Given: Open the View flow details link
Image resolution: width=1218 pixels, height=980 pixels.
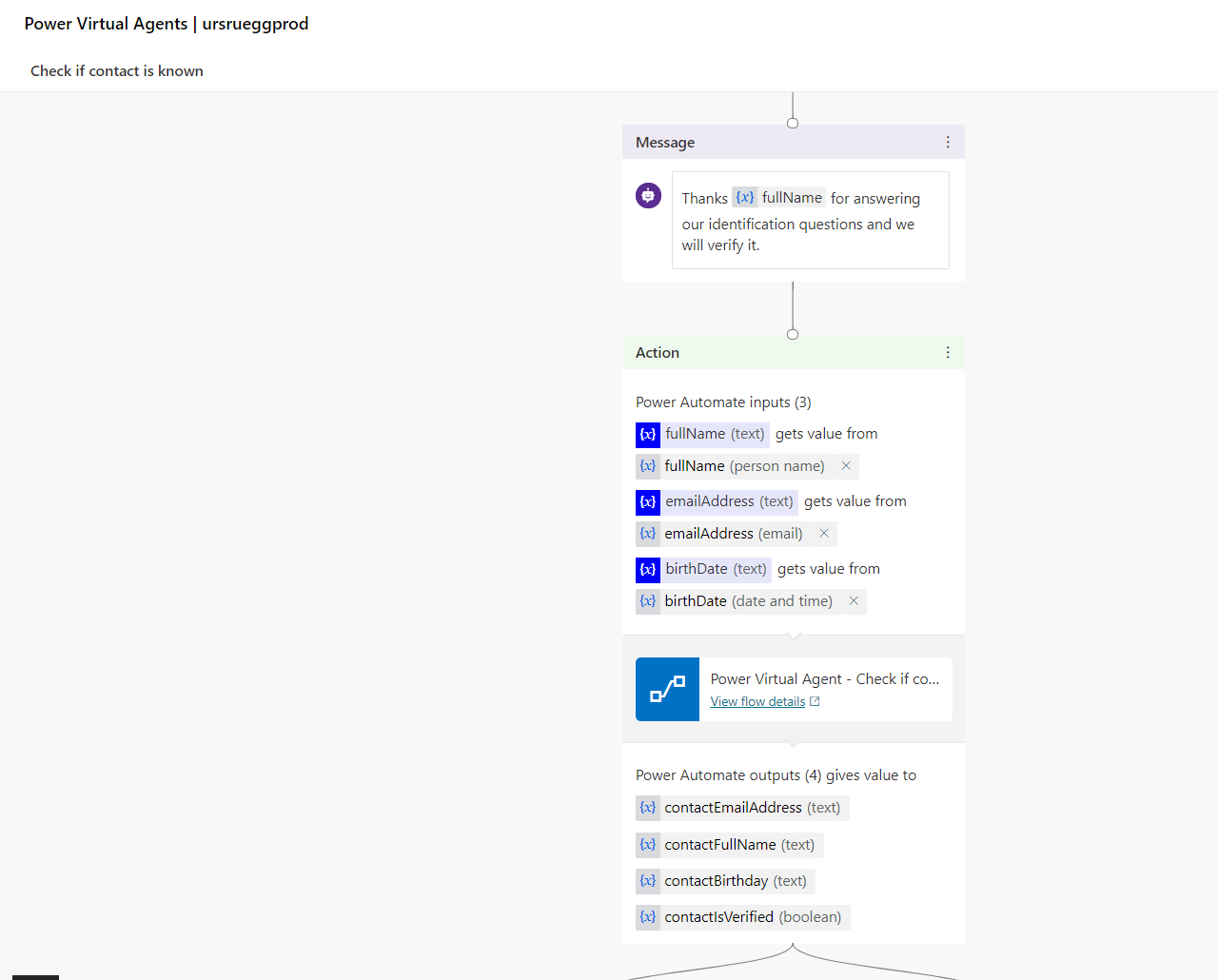Looking at the screenshot, I should point(757,701).
